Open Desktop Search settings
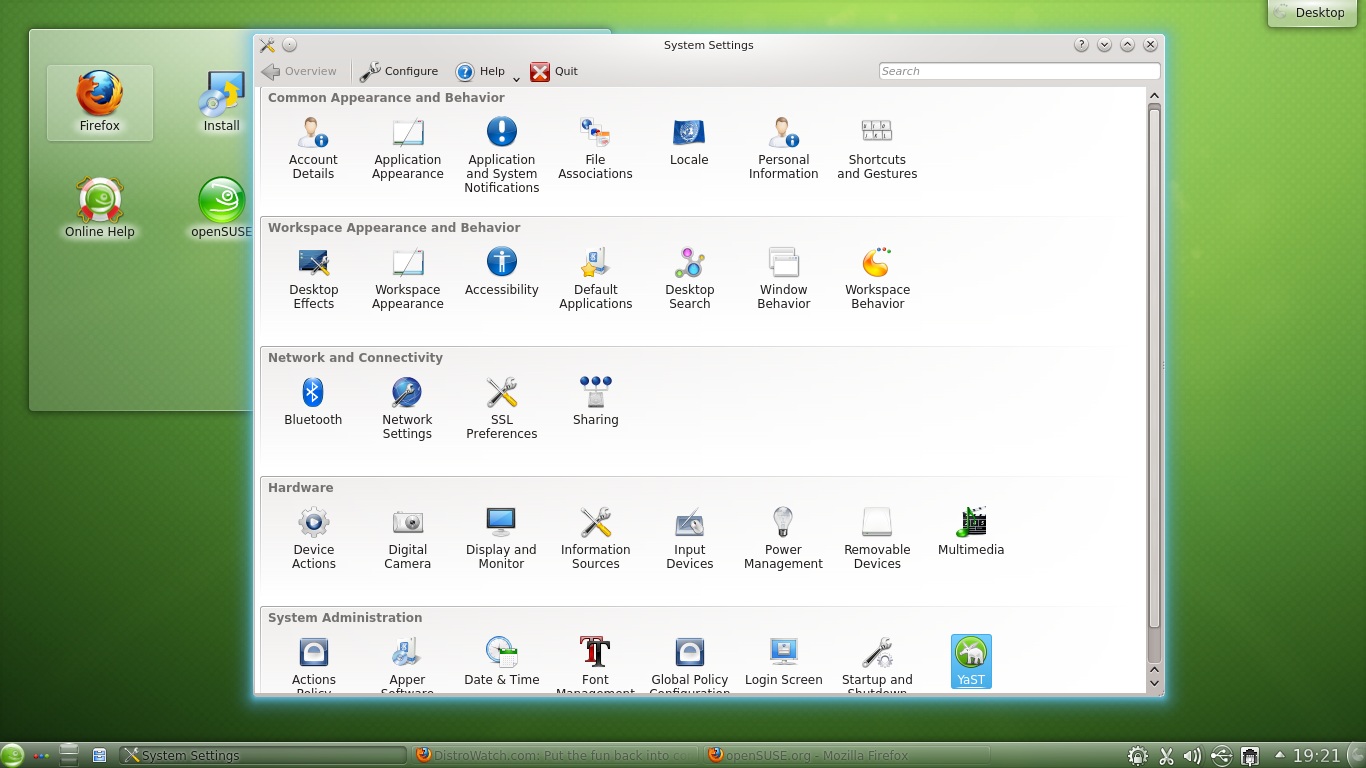 tap(689, 278)
